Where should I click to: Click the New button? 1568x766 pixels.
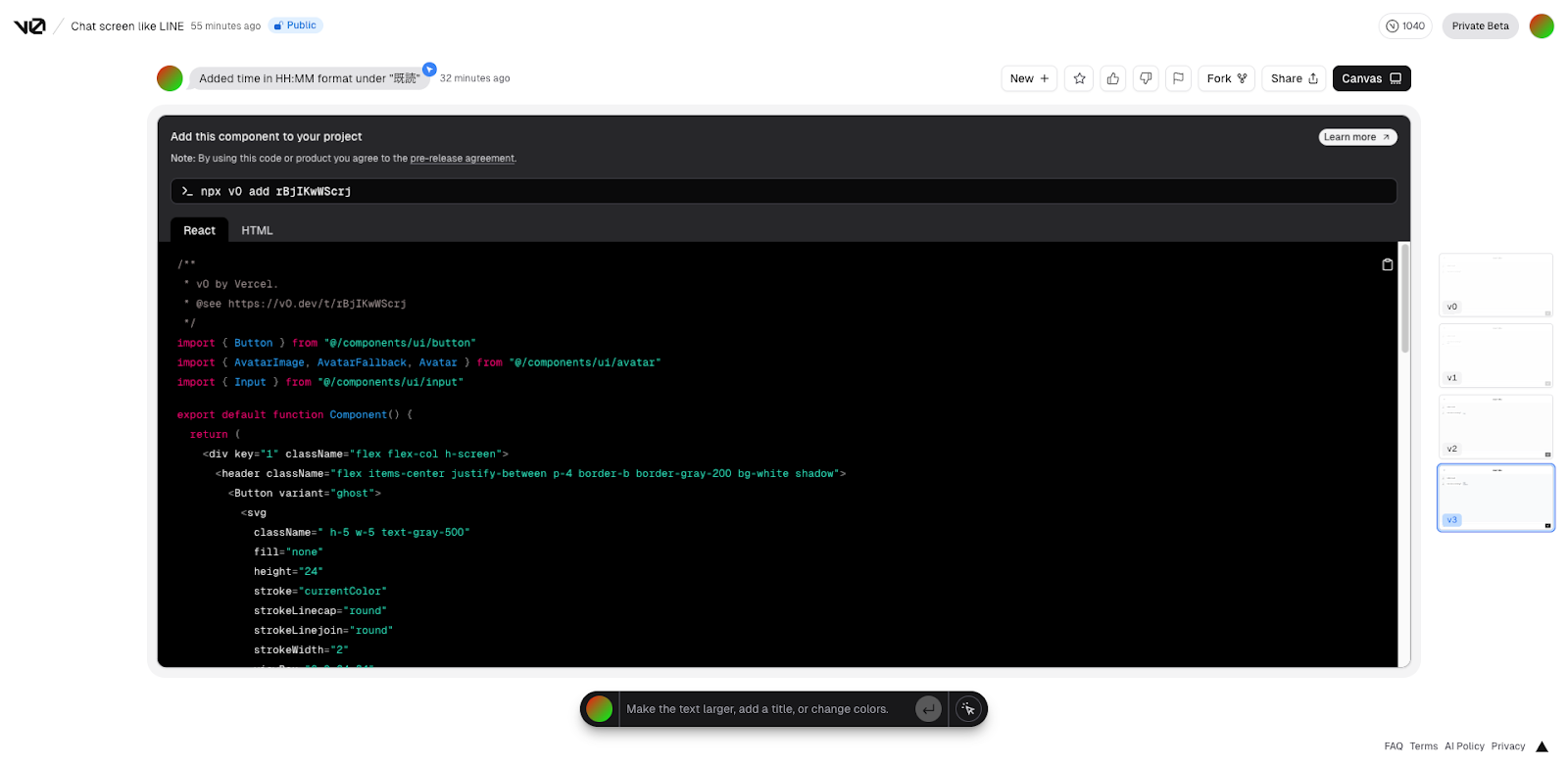[x=1029, y=78]
